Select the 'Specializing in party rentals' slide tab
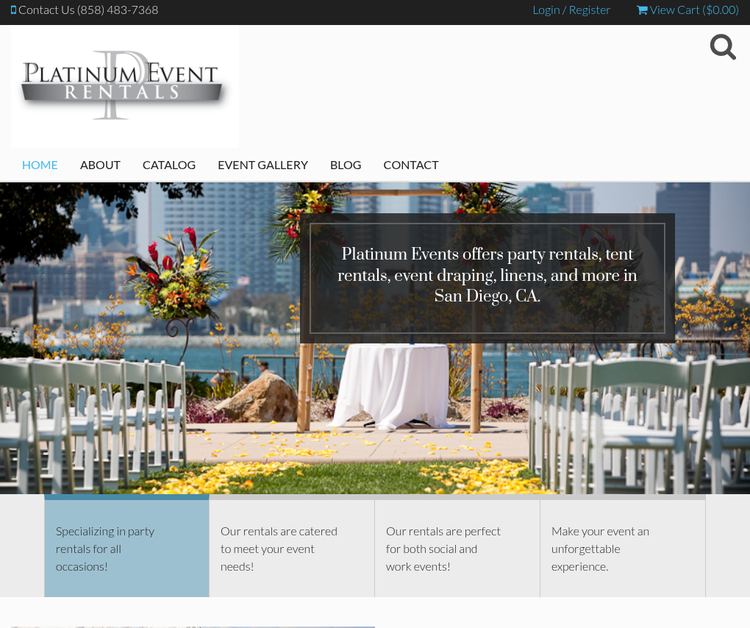Image resolution: width=750 pixels, height=628 pixels. point(127,548)
